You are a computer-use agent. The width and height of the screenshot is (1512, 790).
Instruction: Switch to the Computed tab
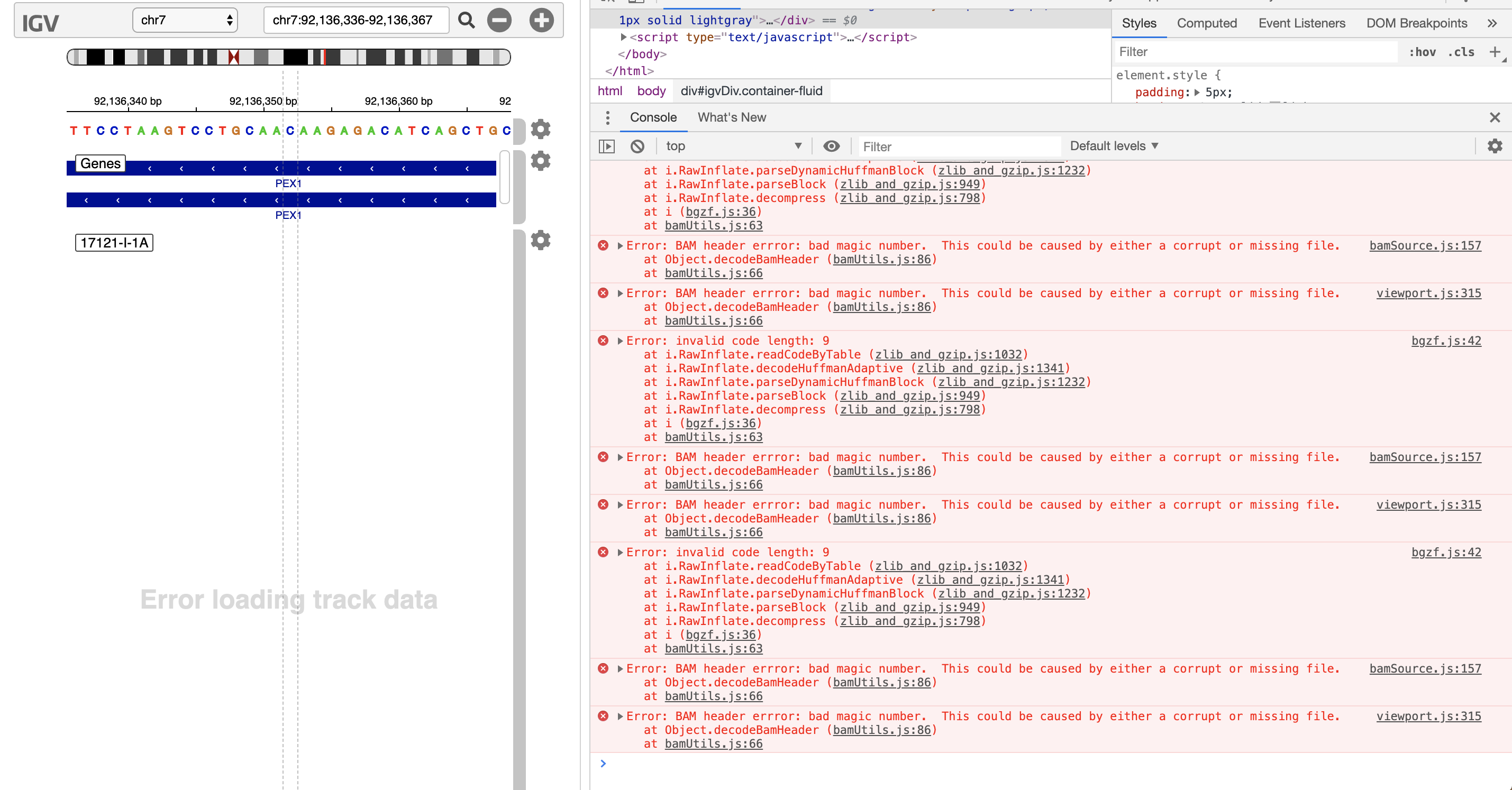(1206, 23)
